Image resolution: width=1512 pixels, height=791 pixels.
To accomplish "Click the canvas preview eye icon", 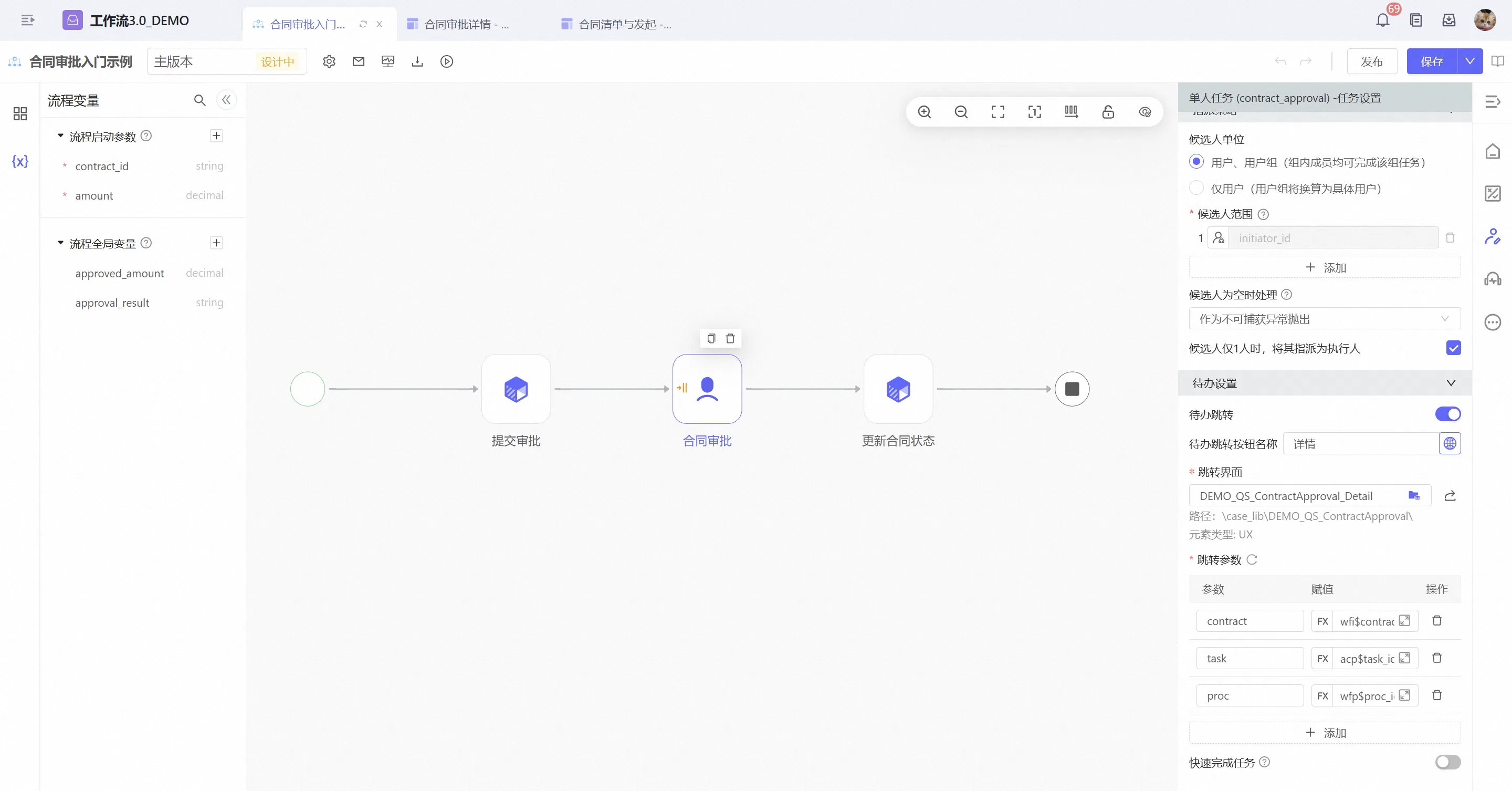I will click(x=1144, y=112).
